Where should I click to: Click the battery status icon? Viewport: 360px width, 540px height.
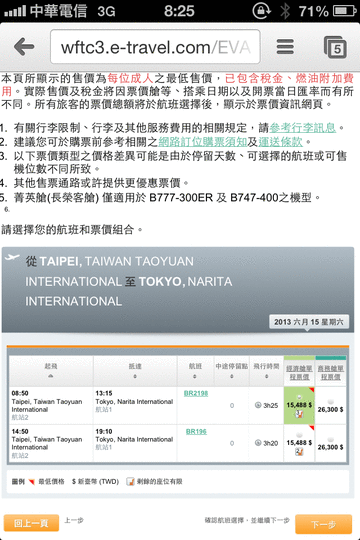coord(344,11)
